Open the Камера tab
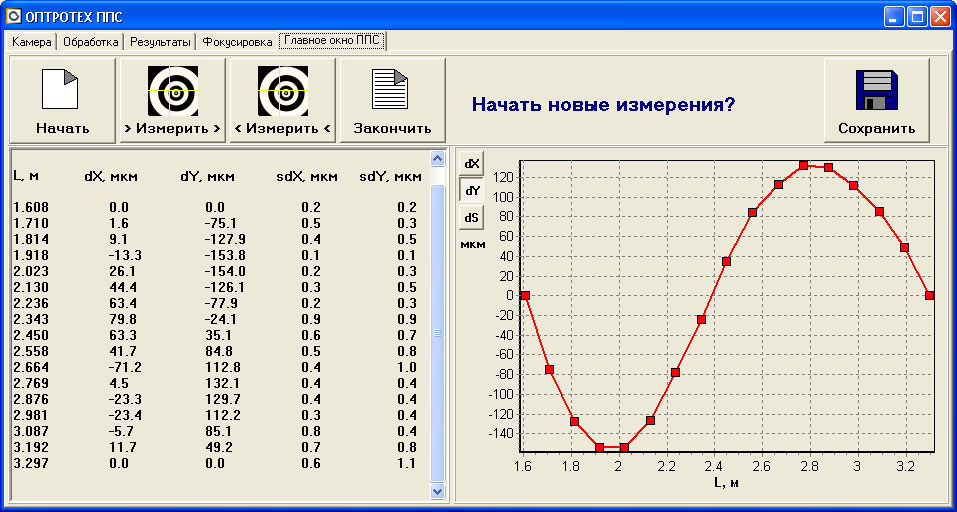Viewport: 957px width, 512px height. pos(31,42)
